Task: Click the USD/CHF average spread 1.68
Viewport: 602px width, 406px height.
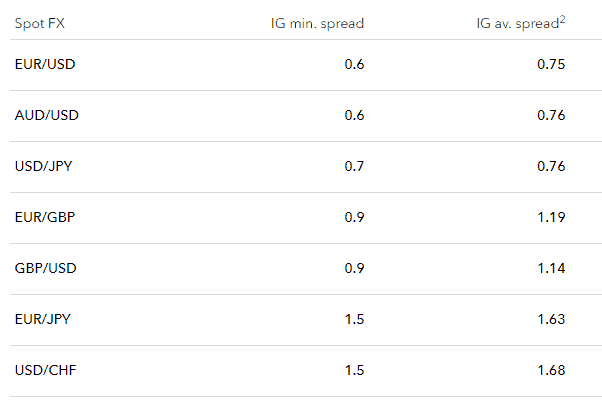Action: coord(550,370)
